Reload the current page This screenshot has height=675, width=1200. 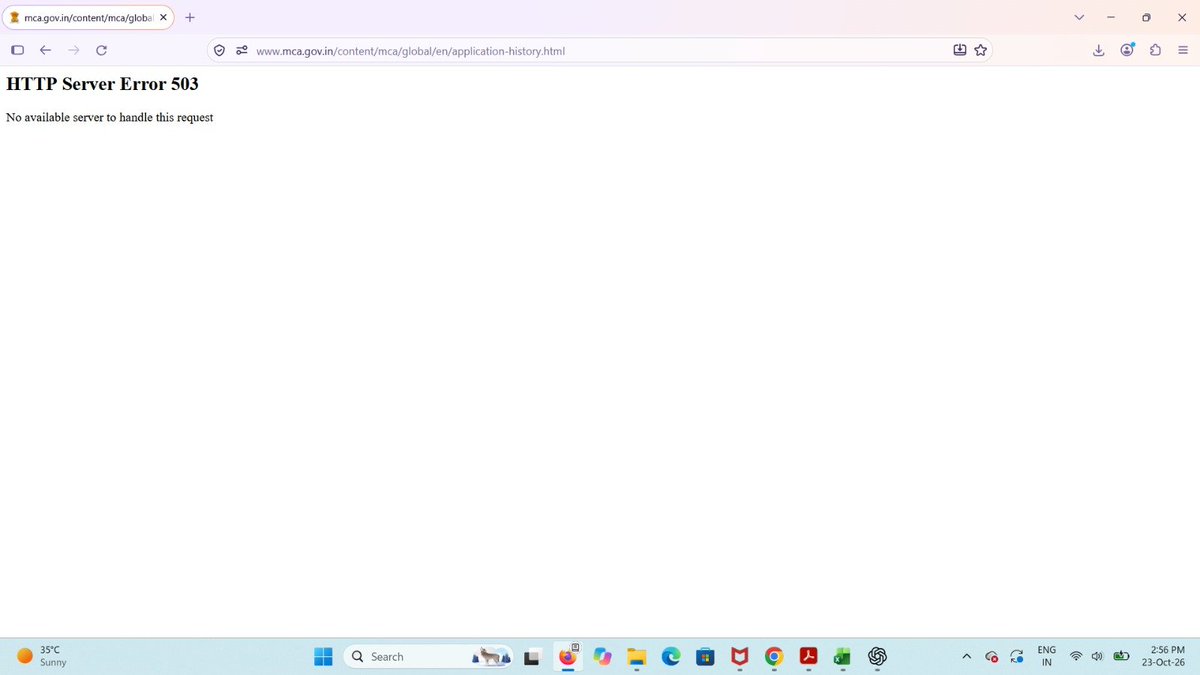[x=101, y=50]
